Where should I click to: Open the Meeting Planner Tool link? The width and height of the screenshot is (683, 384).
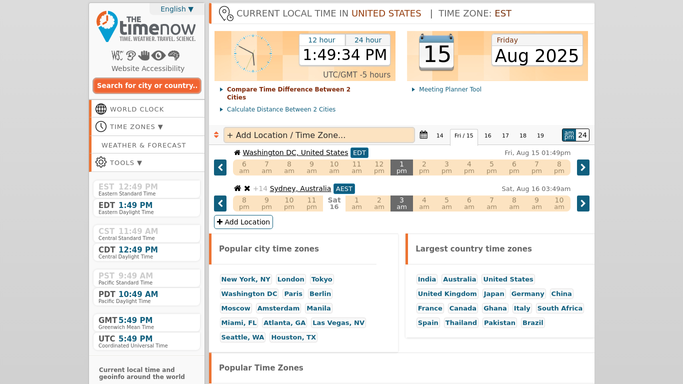pos(450,89)
